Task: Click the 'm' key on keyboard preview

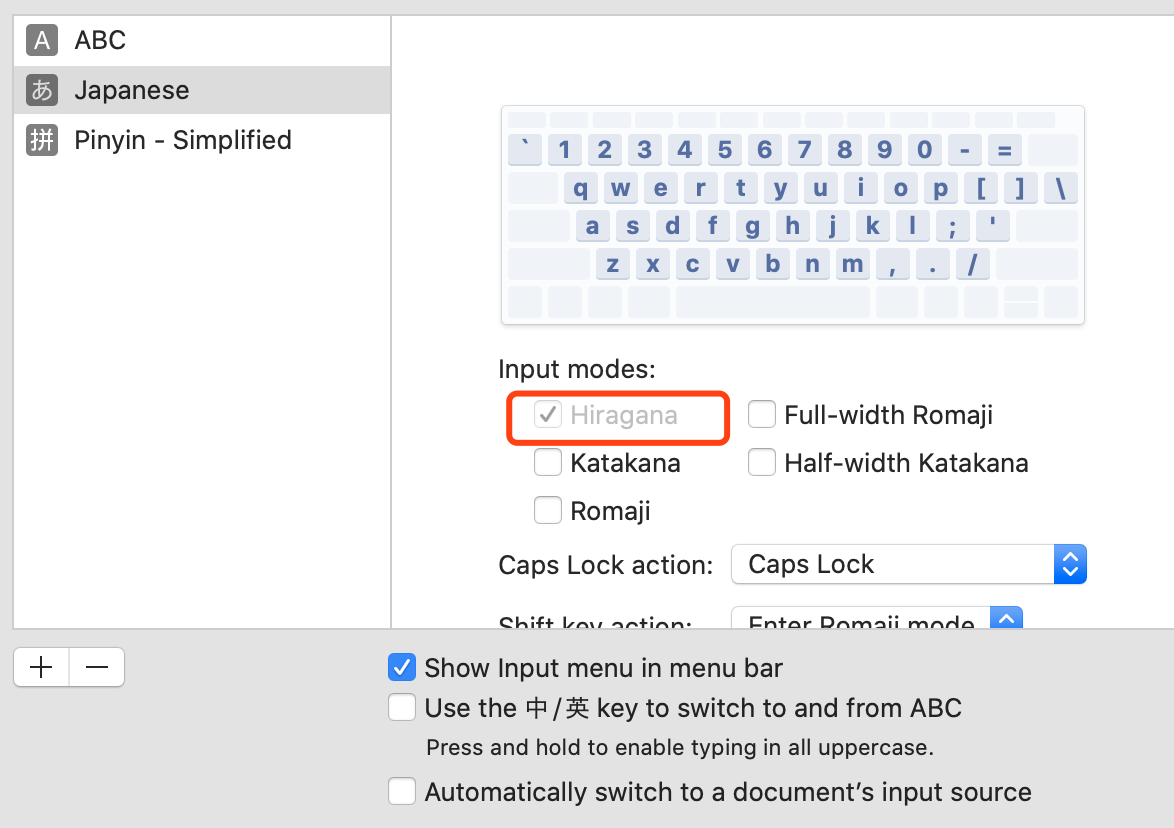Action: (852, 264)
